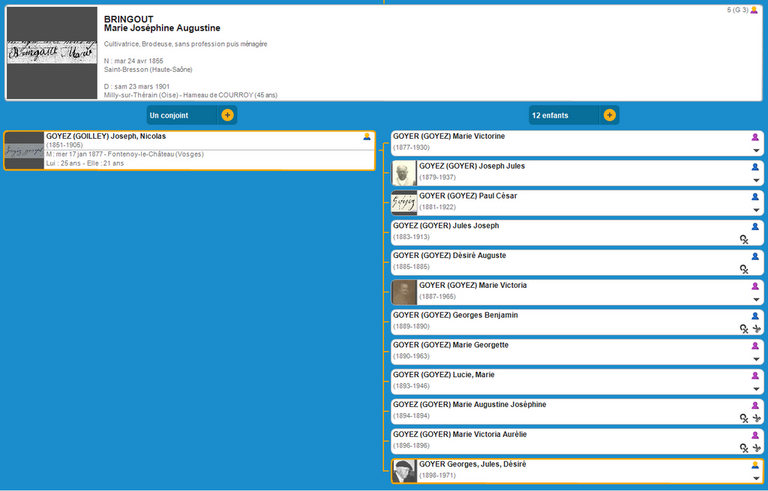This screenshot has width=768, height=491.
Task: Click the no-union icon for Marie Victoria Aurélie
Action: 744,448
